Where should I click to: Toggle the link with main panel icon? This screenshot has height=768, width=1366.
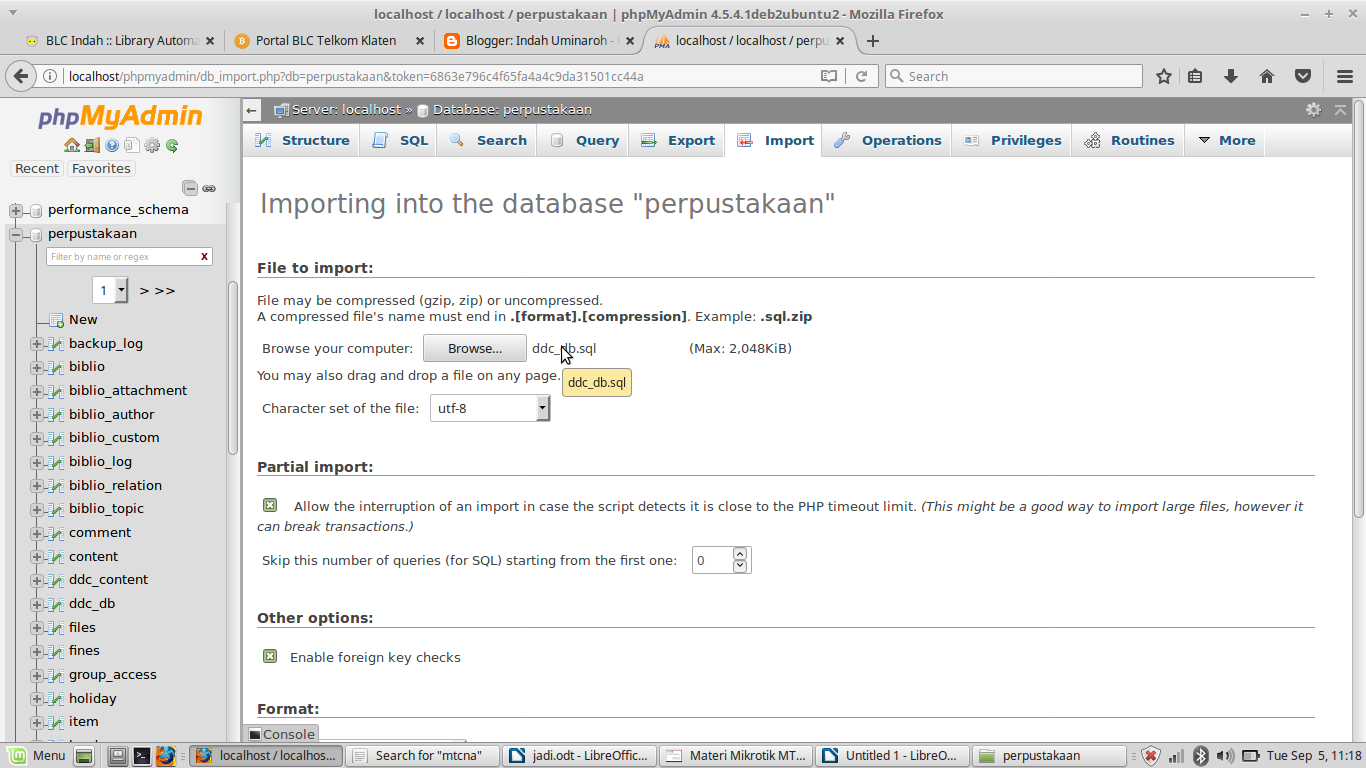pyautogui.click(x=209, y=188)
